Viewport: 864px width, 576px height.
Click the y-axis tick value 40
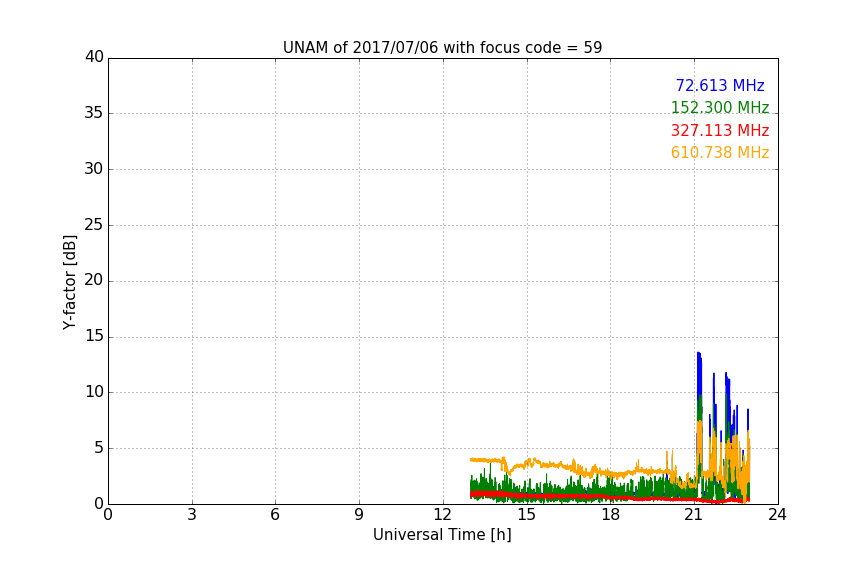coord(94,57)
